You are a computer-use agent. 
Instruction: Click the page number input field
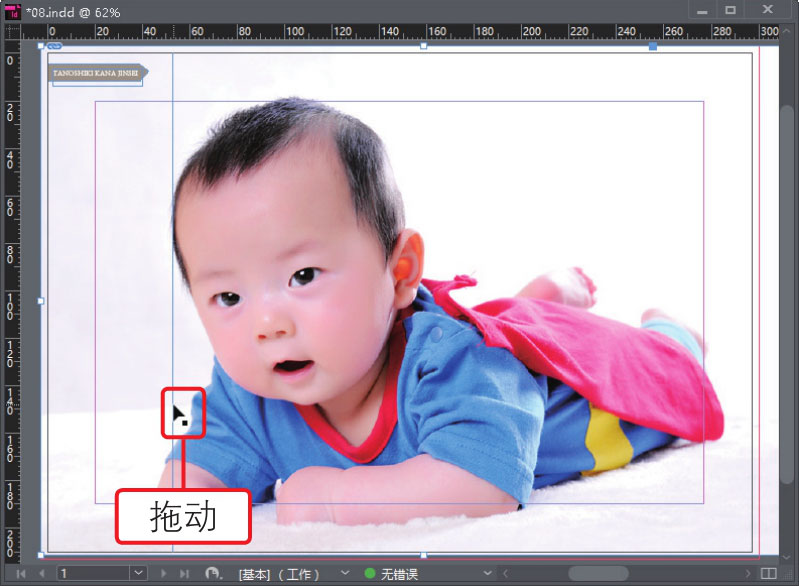(92, 574)
